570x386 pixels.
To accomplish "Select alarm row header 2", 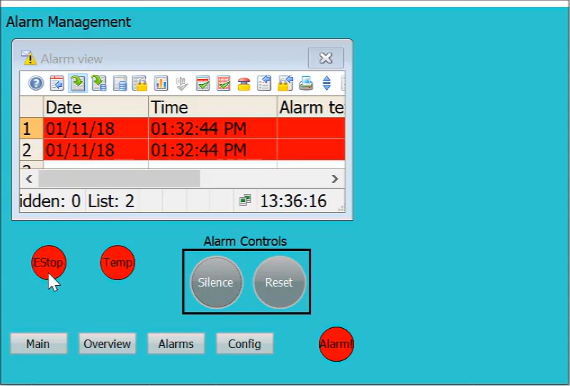I will [x=31, y=149].
